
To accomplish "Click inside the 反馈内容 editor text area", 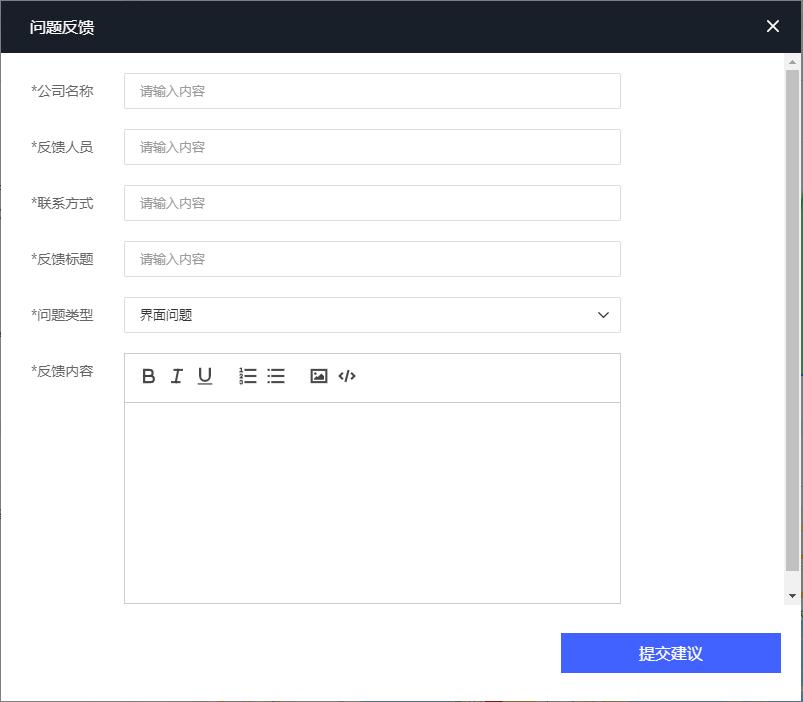I will tap(372, 502).
